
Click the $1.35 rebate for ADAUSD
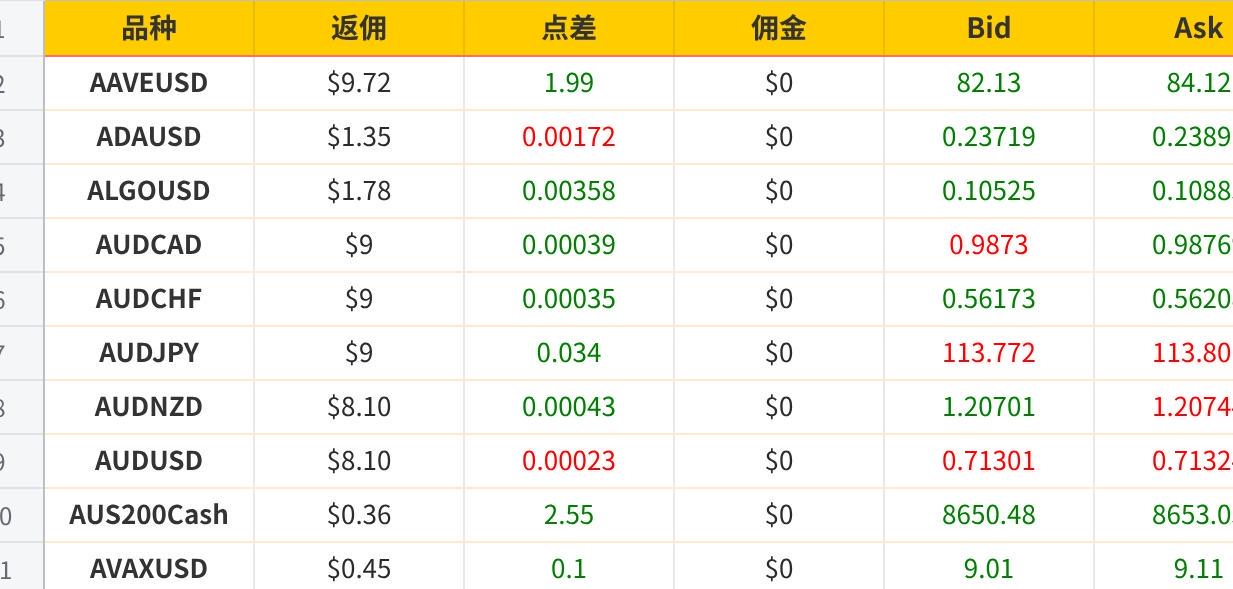click(359, 137)
